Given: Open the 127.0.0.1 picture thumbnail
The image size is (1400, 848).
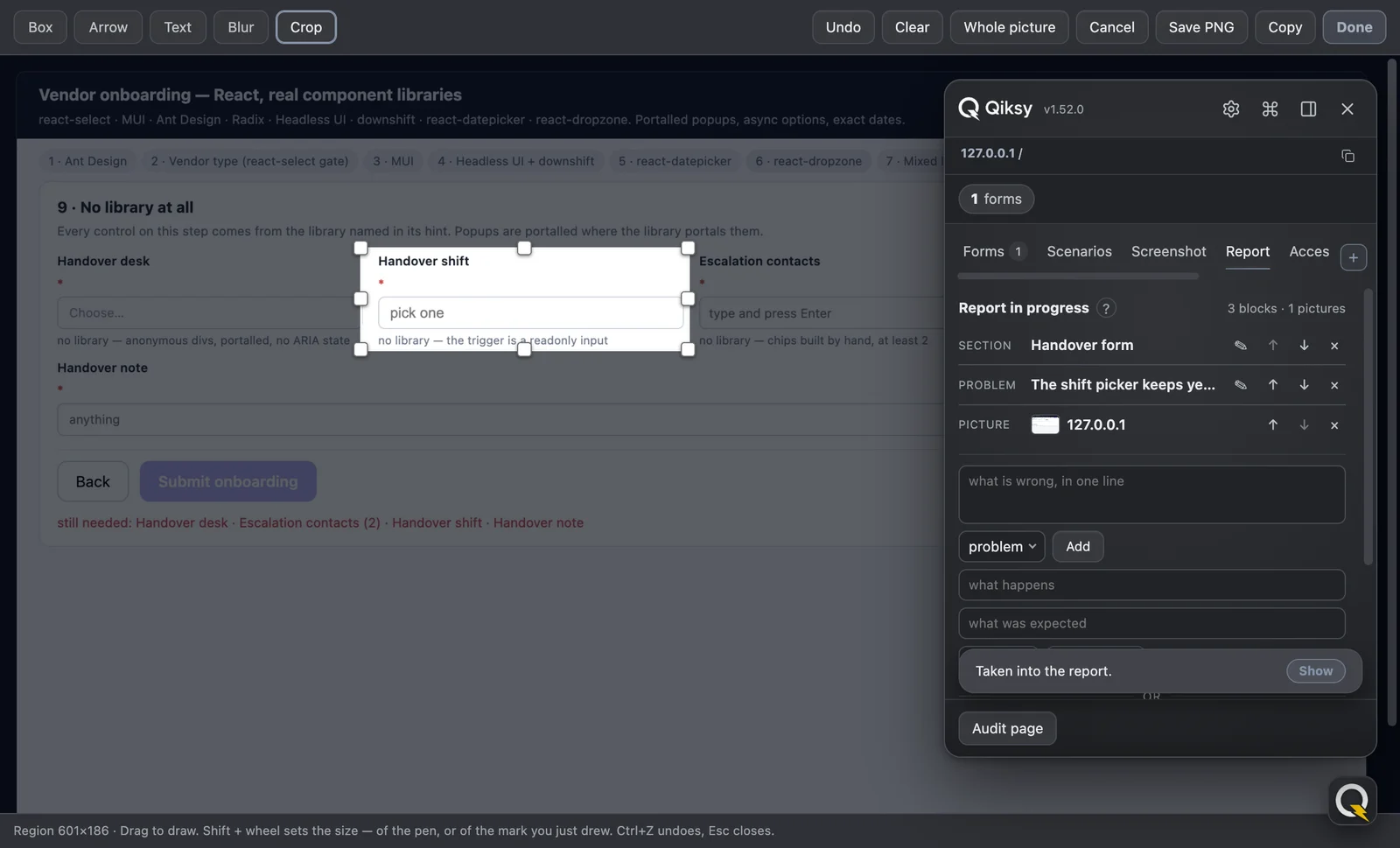Looking at the screenshot, I should pos(1045,425).
